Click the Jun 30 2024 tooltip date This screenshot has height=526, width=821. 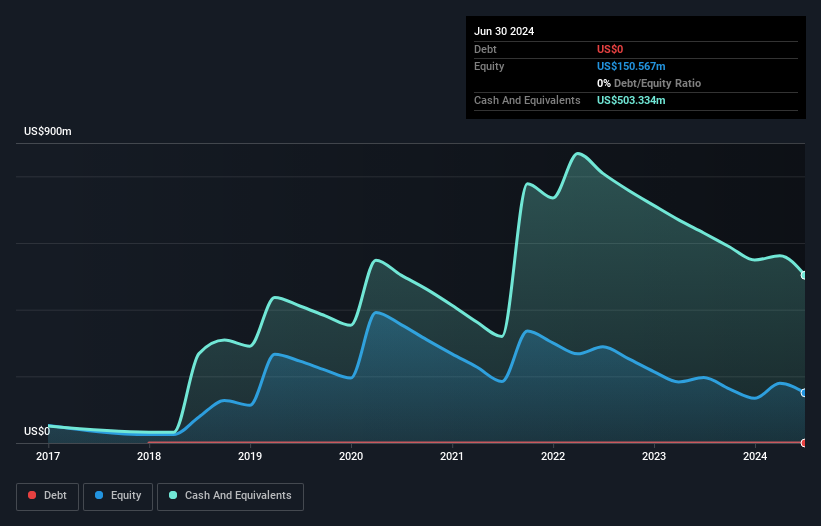pyautogui.click(x=504, y=31)
